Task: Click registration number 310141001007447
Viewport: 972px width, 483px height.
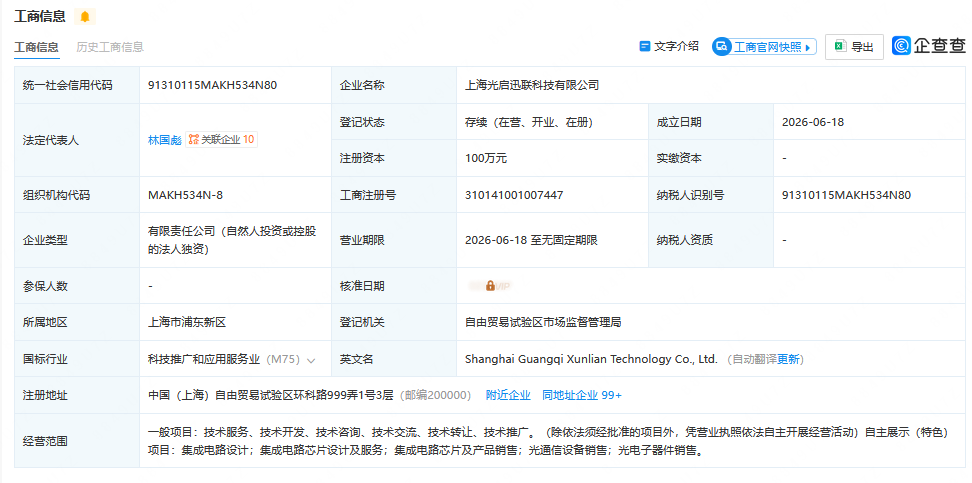Action: 514,195
